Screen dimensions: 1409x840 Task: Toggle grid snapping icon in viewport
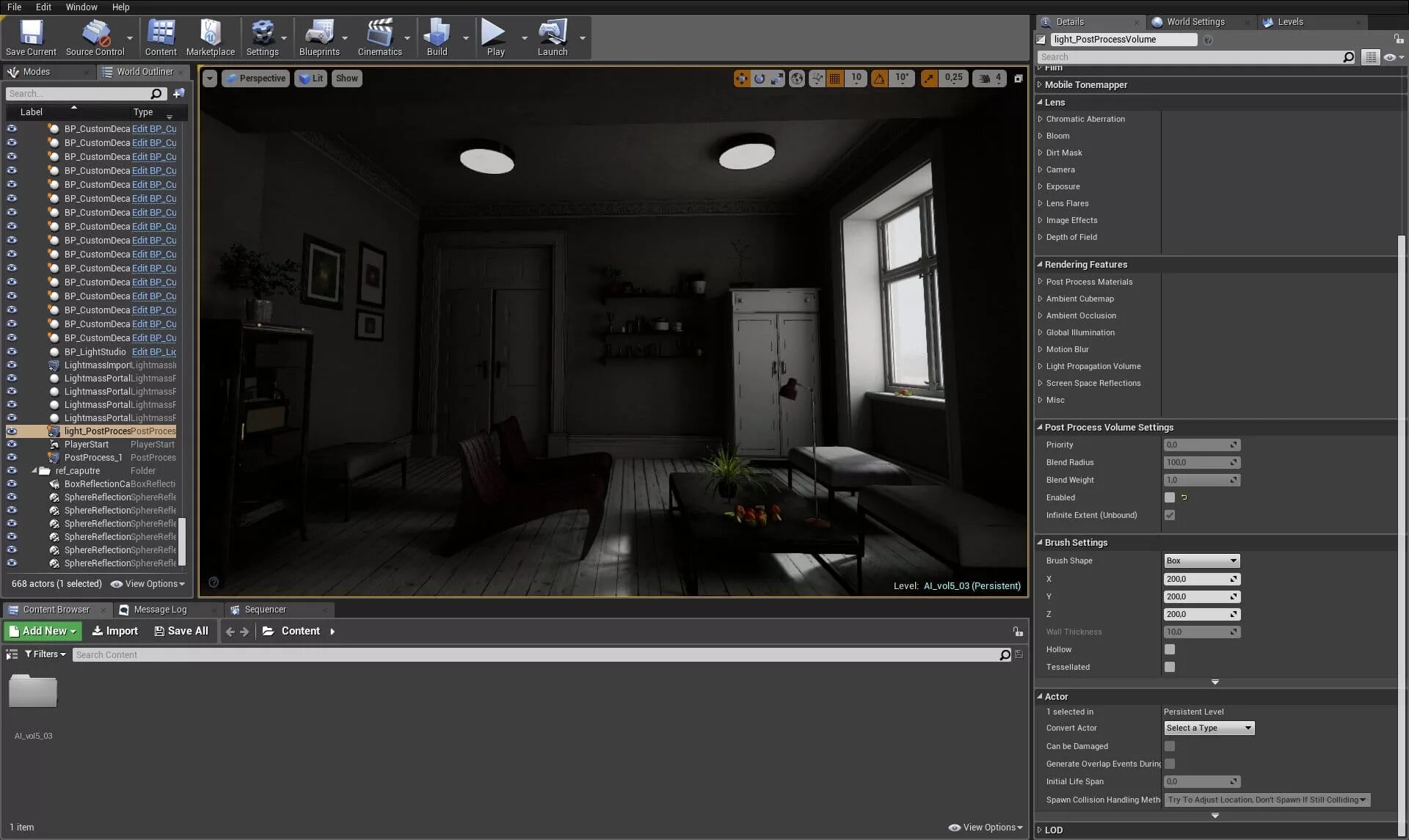click(834, 78)
